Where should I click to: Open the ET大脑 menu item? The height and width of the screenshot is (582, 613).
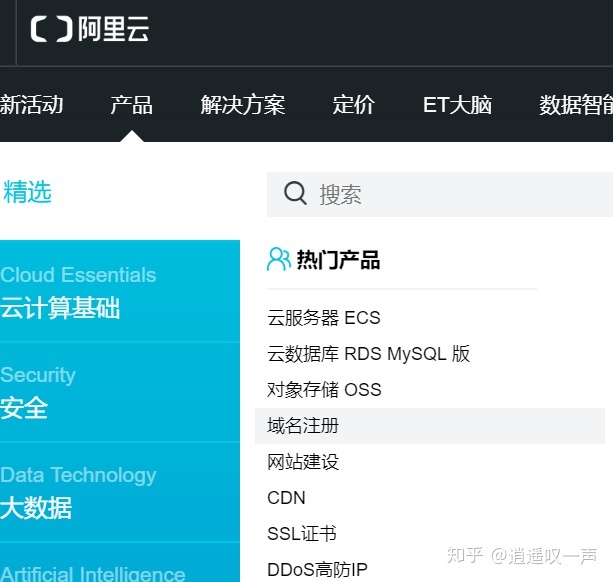point(457,105)
